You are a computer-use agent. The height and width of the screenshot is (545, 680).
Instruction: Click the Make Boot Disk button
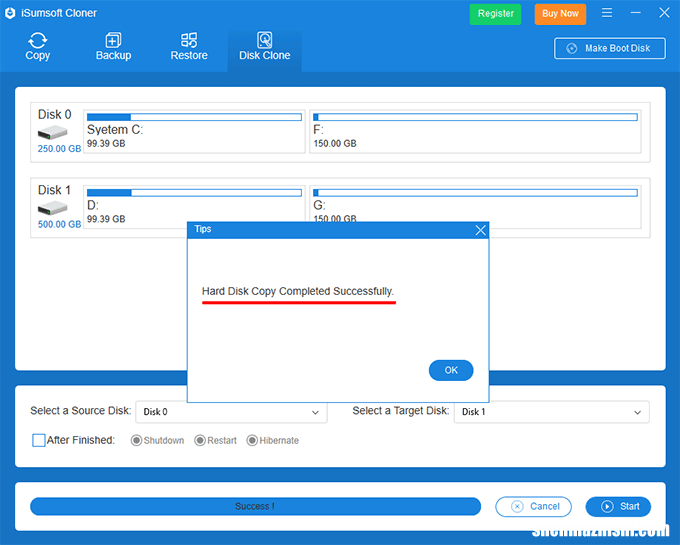pyautogui.click(x=609, y=48)
